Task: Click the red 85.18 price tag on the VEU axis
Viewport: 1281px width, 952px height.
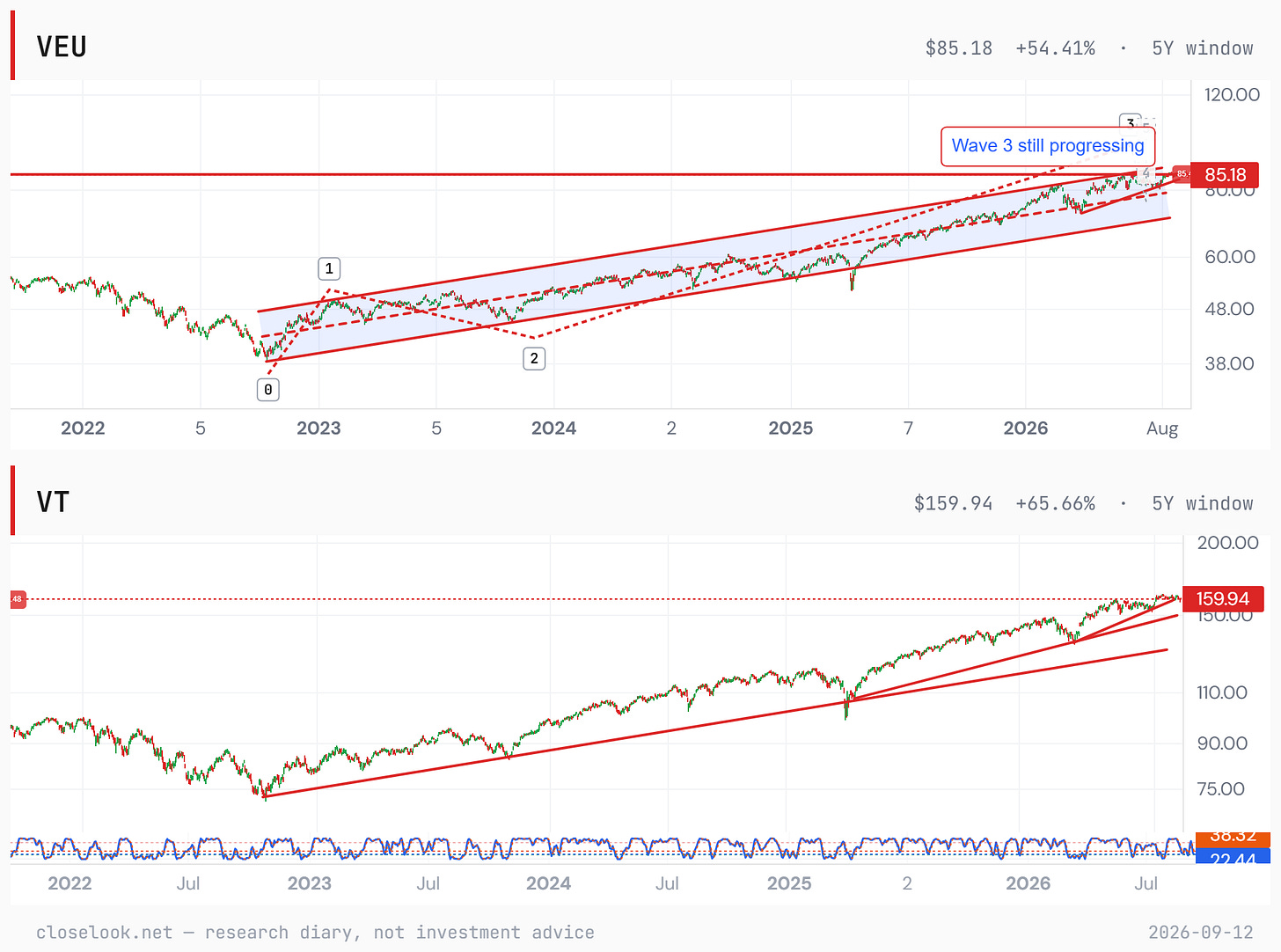Action: pos(1225,175)
